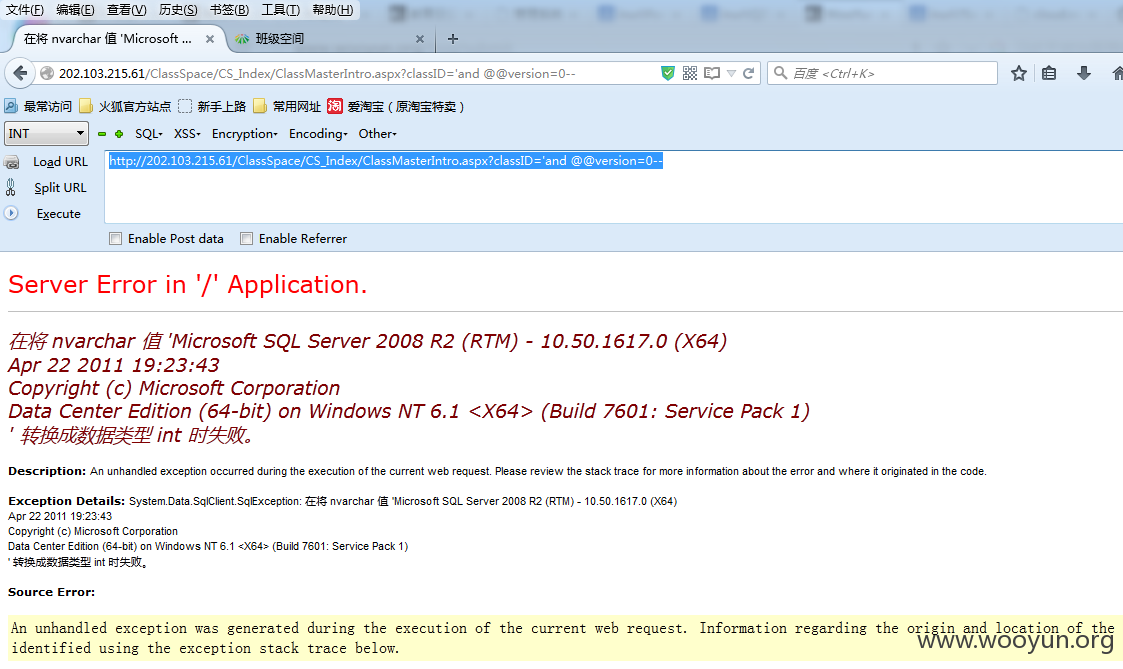The width and height of the screenshot is (1123, 669).
Task: Expand the SQL menu in HackBar
Action: [x=149, y=134]
